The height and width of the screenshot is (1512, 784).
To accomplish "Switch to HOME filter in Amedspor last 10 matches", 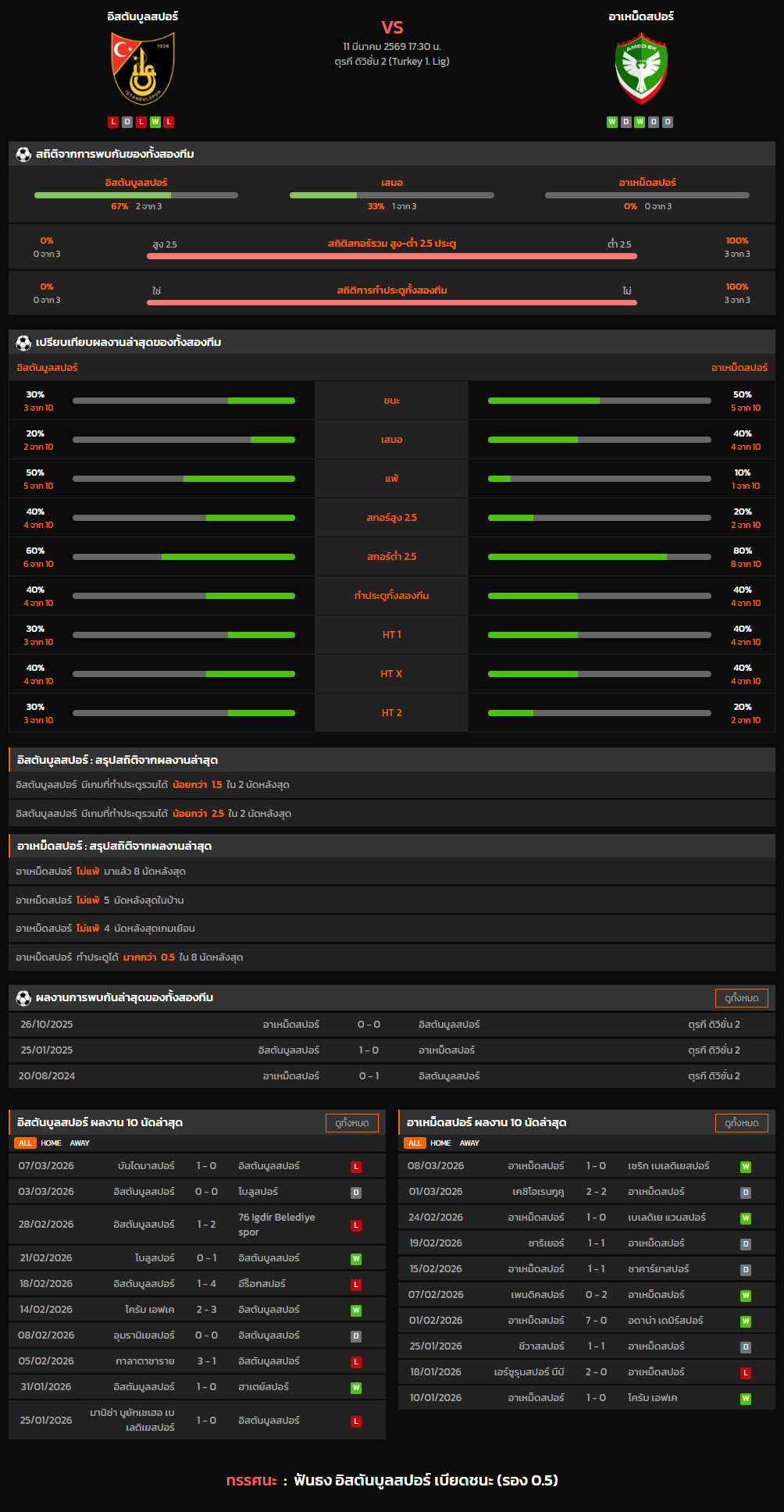I will click(x=440, y=1143).
